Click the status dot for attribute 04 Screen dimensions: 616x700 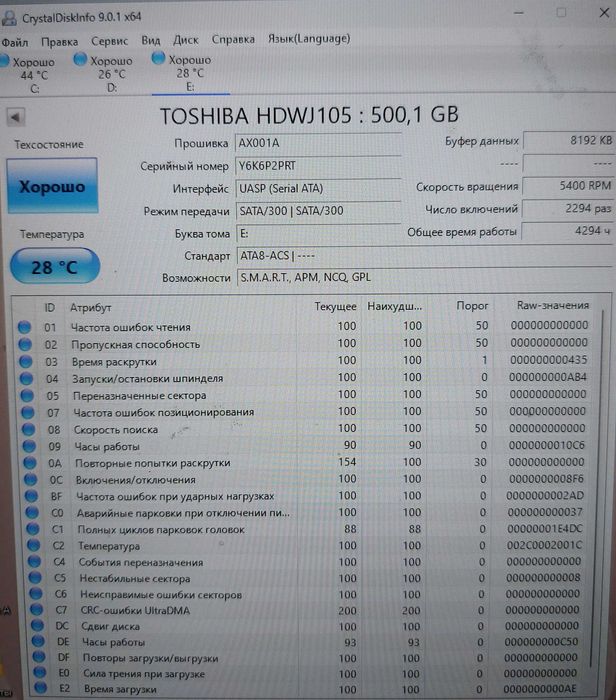(26, 379)
